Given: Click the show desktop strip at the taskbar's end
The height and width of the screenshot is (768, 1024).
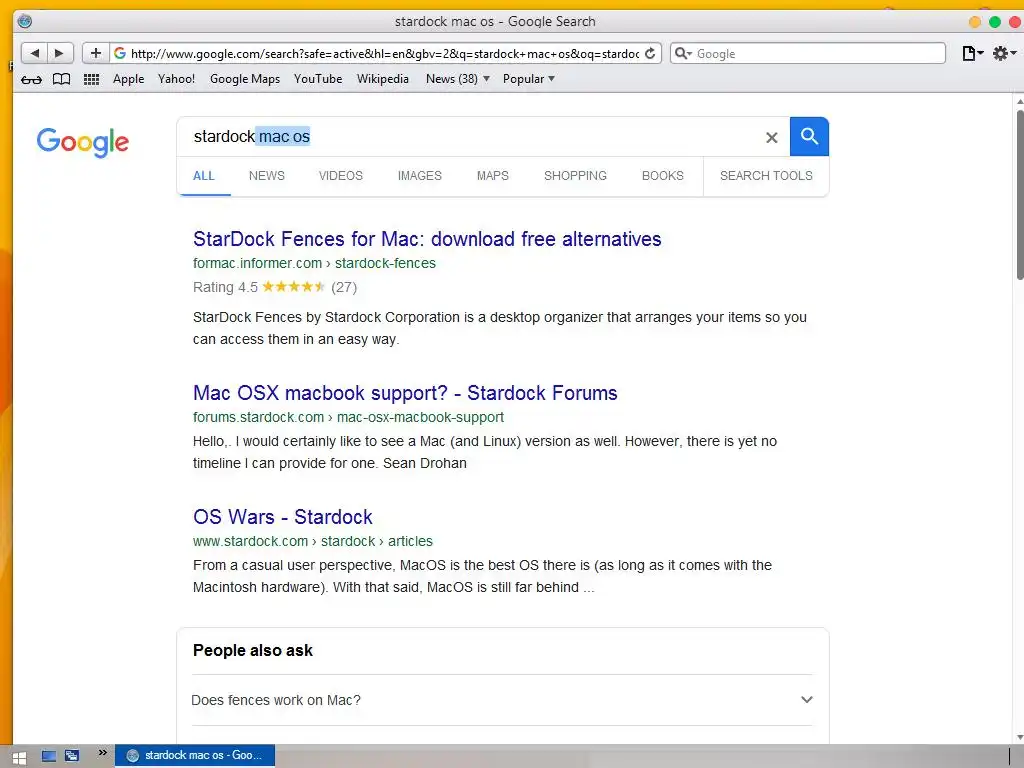Looking at the screenshot, I should (x=1016, y=756).
